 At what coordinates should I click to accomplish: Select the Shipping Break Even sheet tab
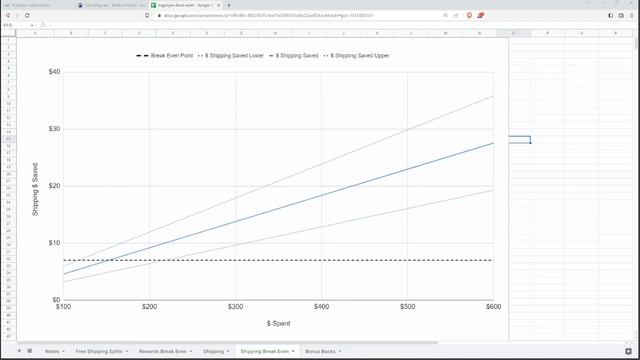coord(264,351)
